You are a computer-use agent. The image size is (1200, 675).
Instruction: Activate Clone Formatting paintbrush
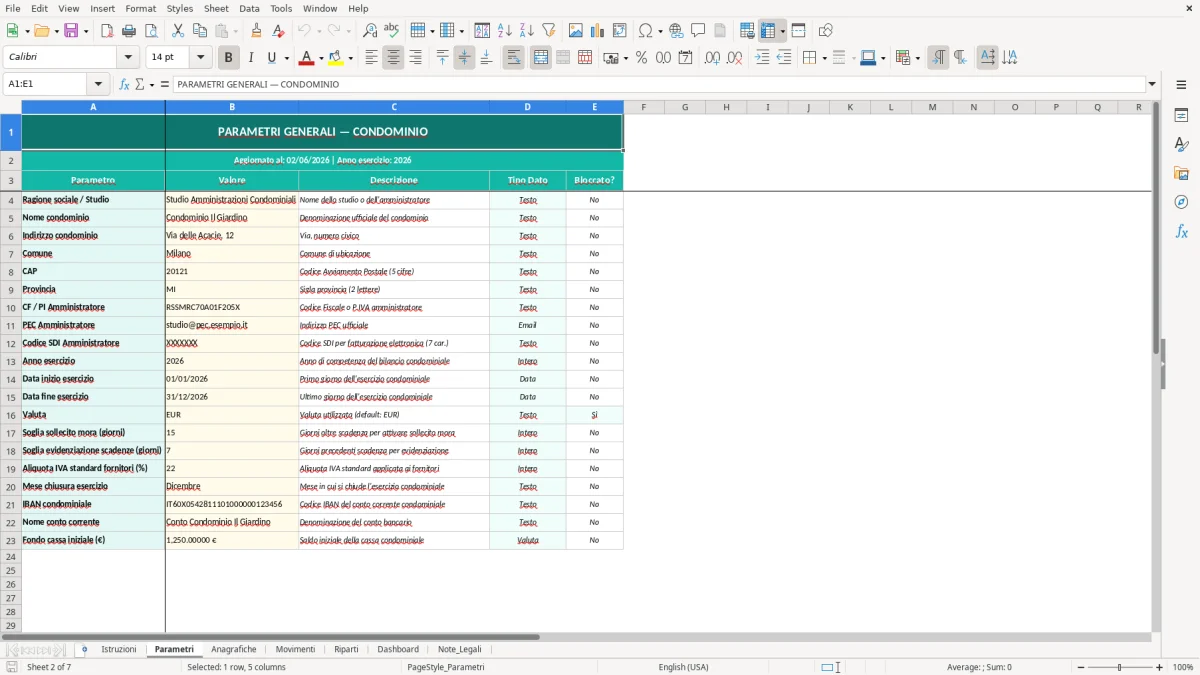256,31
